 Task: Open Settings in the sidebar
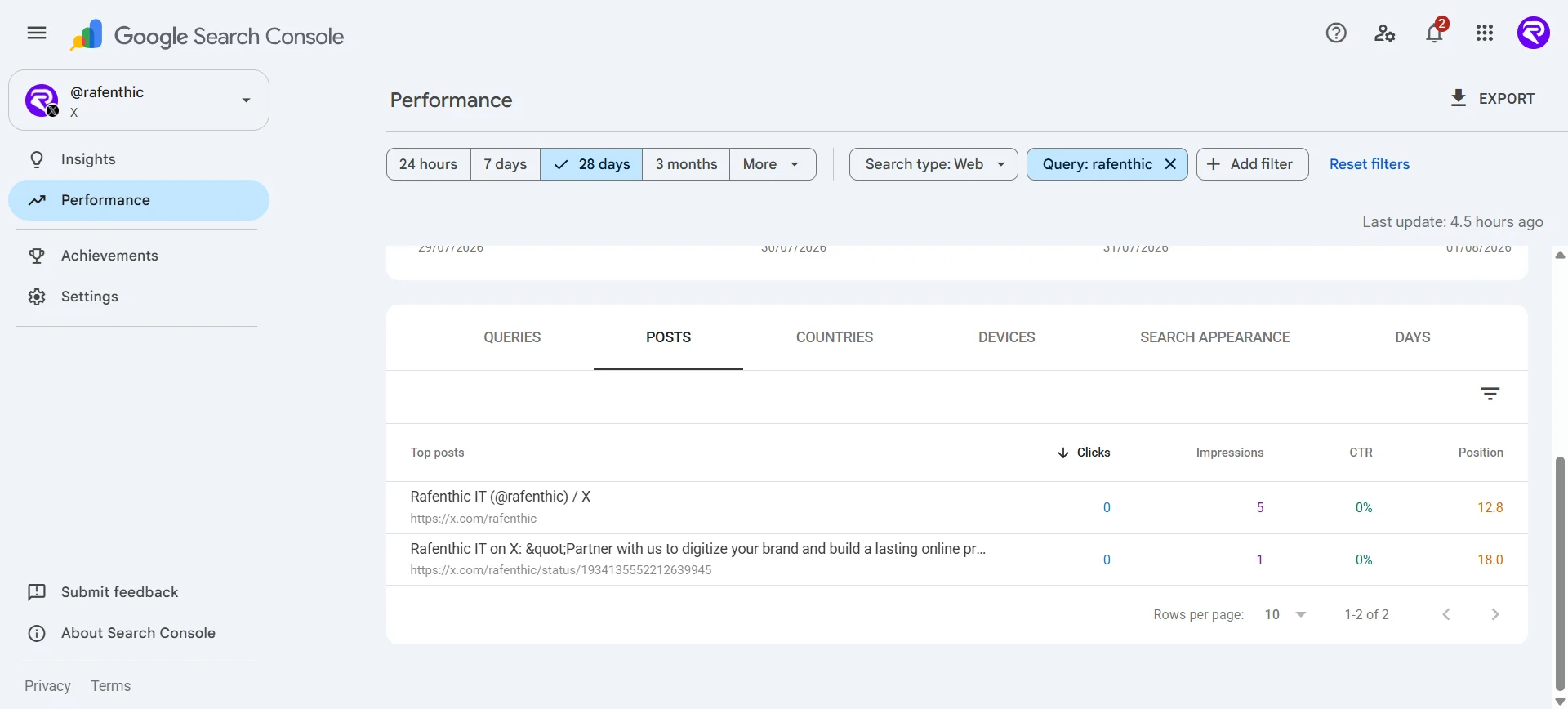click(139, 297)
